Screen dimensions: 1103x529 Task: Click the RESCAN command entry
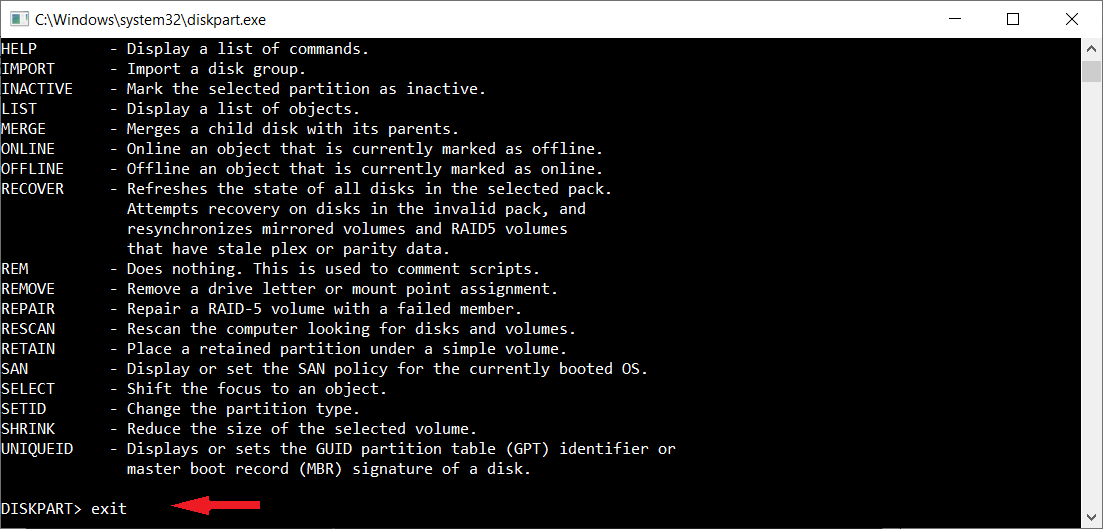click(x=28, y=329)
